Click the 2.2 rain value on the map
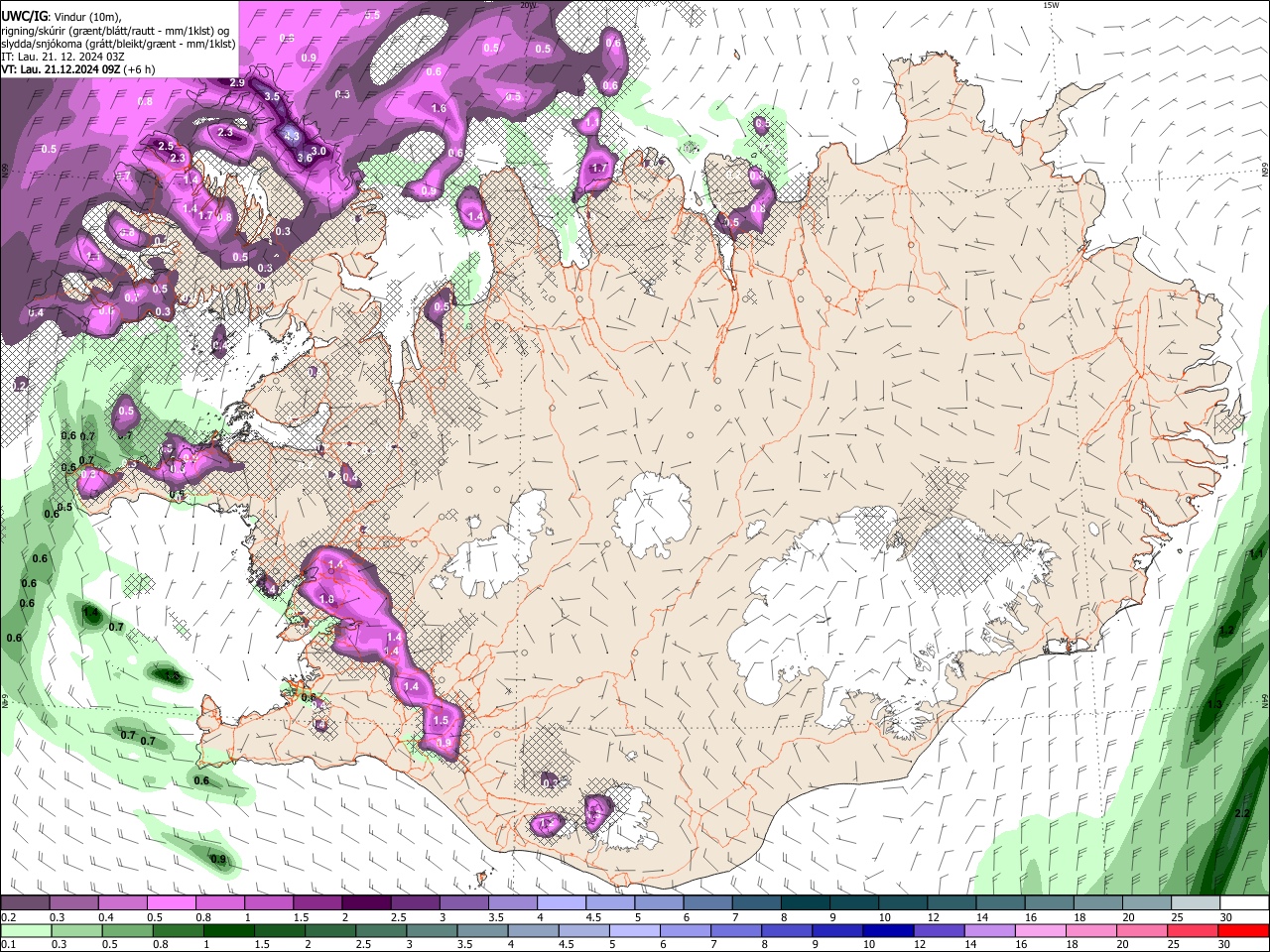Screen dimensions: 1270x952 [x=1242, y=813]
